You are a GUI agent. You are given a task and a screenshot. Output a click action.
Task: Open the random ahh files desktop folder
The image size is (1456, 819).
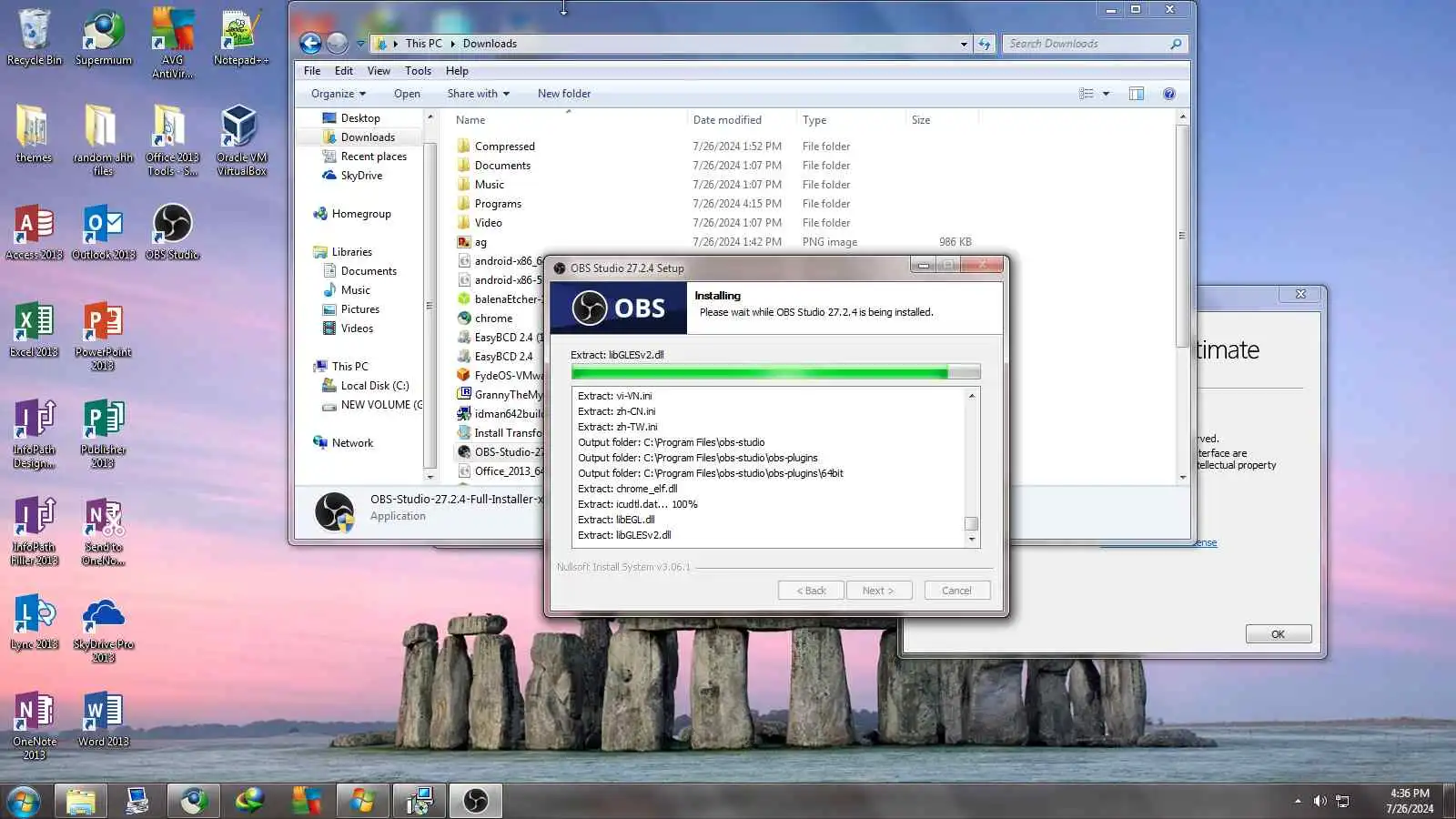104,140
